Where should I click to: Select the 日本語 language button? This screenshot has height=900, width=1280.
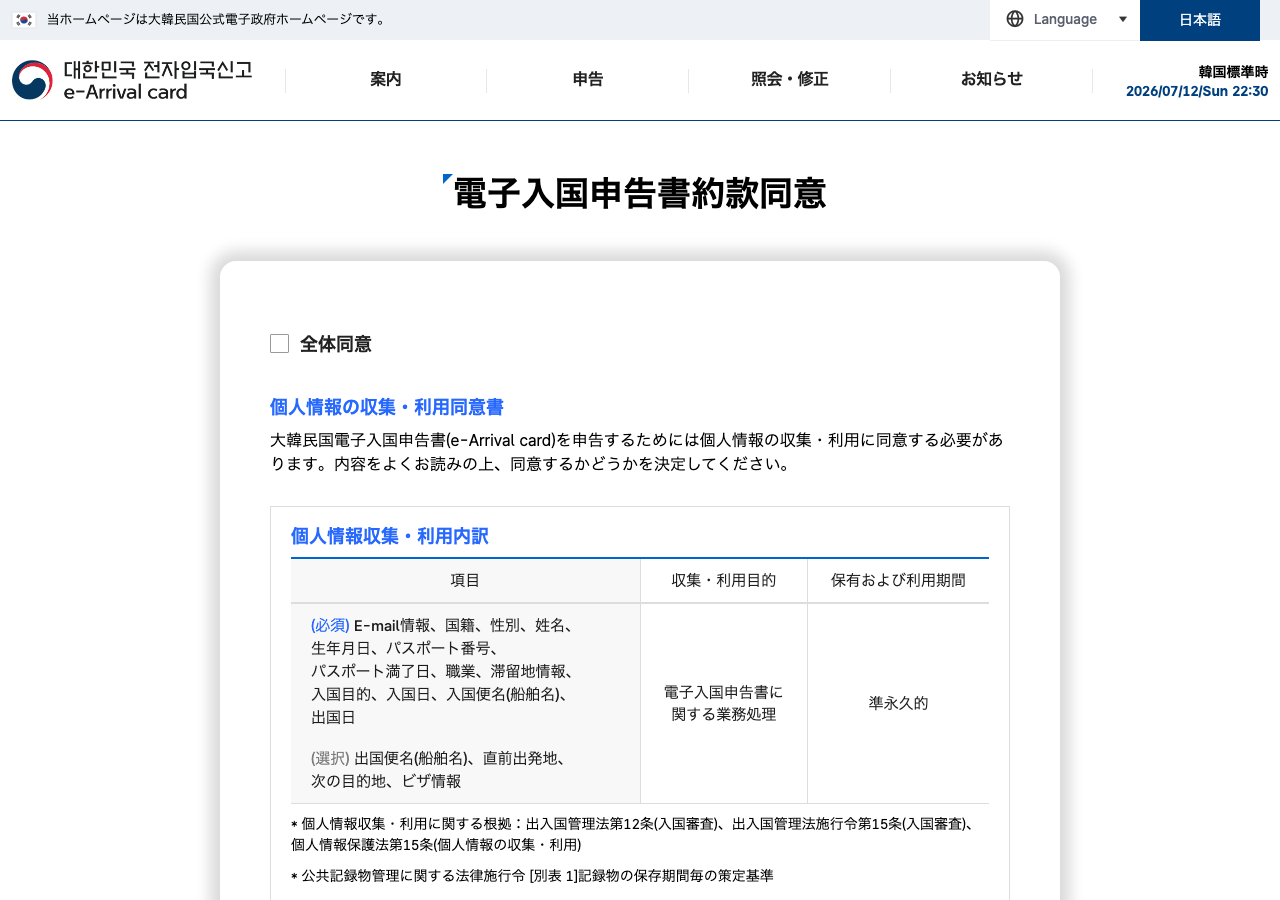(1200, 20)
